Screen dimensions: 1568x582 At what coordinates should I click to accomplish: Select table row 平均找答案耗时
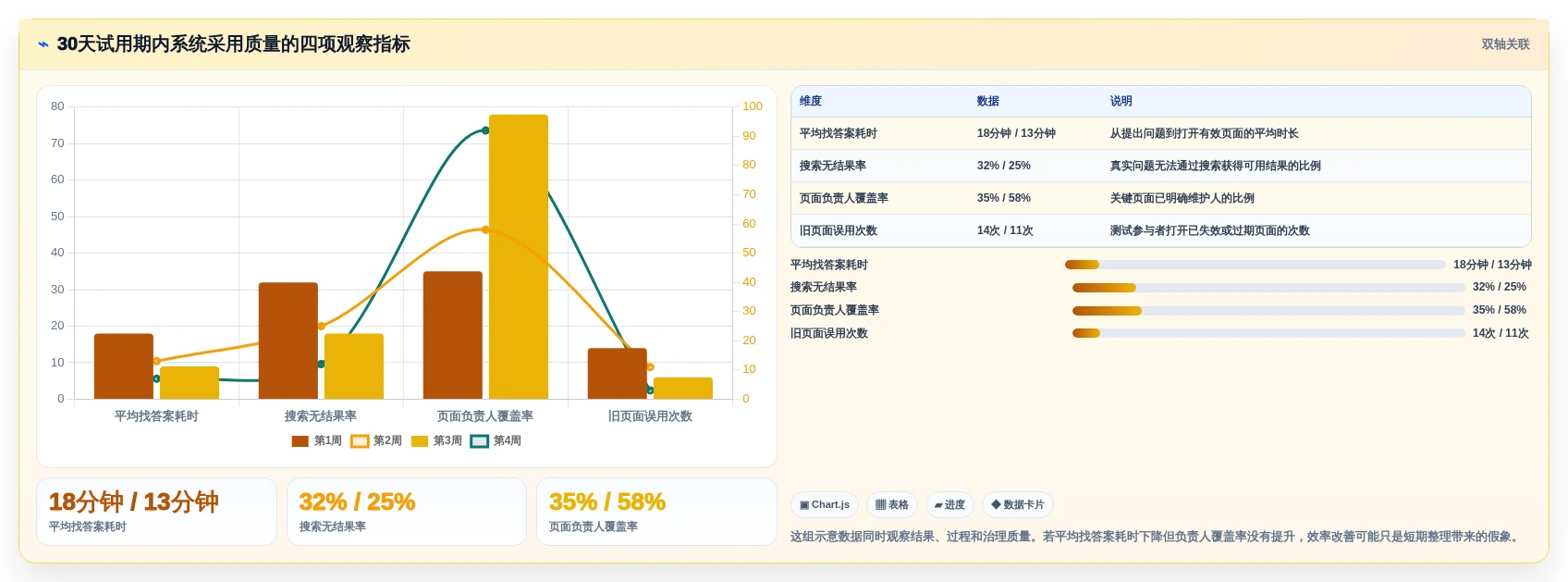(1161, 133)
